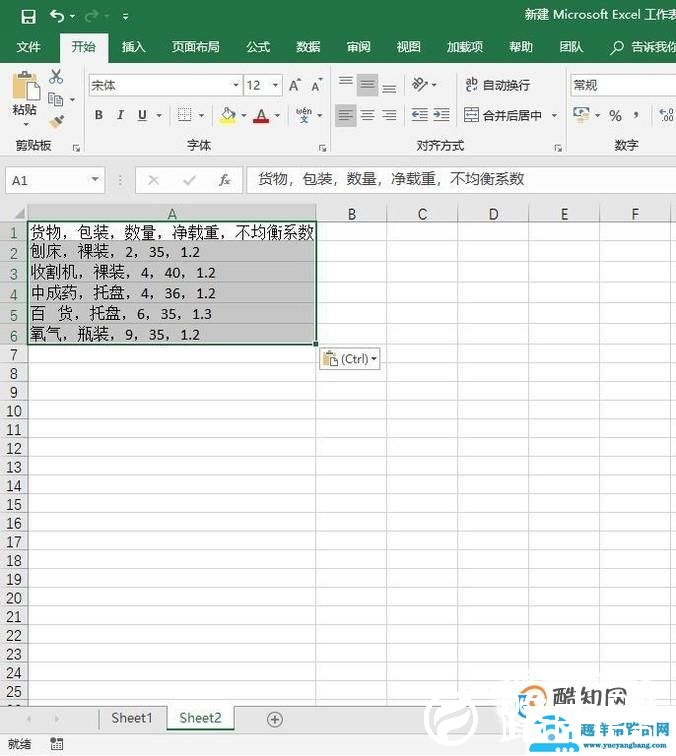Add new sheet with plus button

coord(274,719)
